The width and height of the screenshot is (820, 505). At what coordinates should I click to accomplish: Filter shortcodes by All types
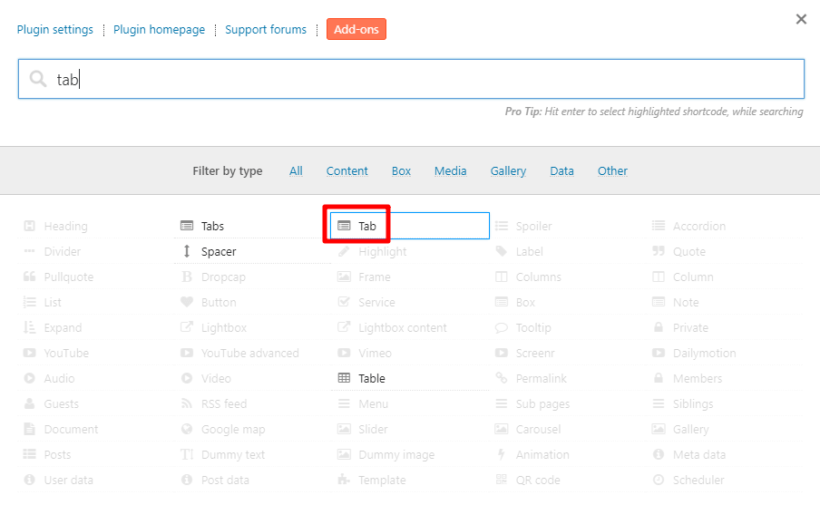[296, 171]
